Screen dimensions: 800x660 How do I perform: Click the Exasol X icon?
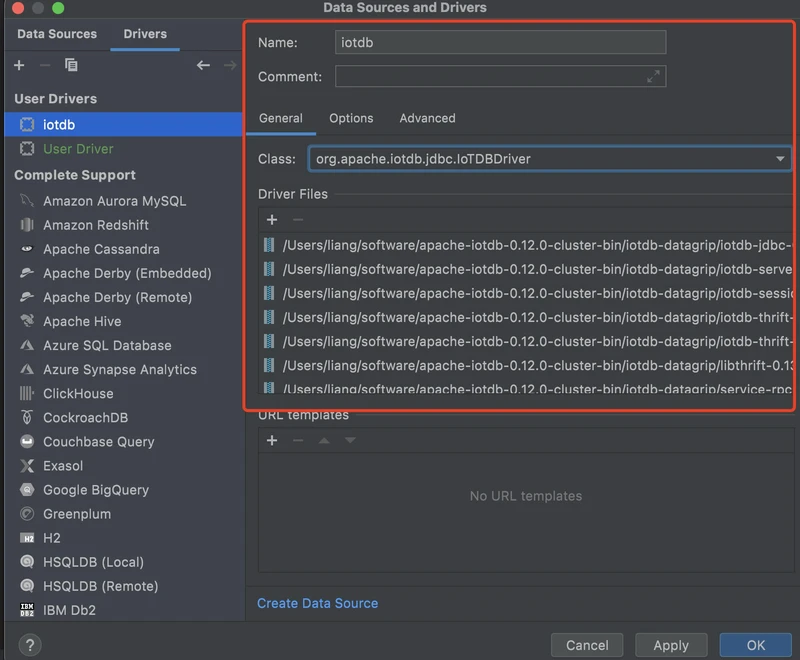coord(27,466)
